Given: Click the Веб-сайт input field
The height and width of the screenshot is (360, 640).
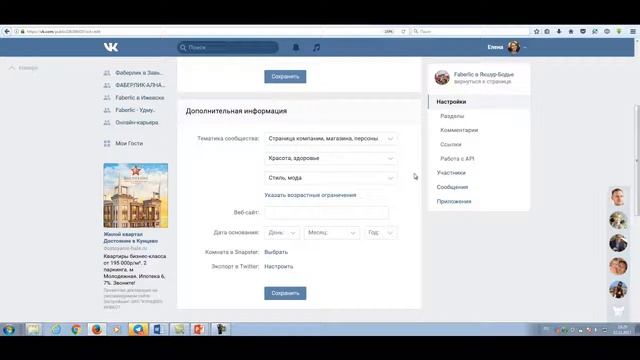Looking at the screenshot, I should [x=327, y=213].
